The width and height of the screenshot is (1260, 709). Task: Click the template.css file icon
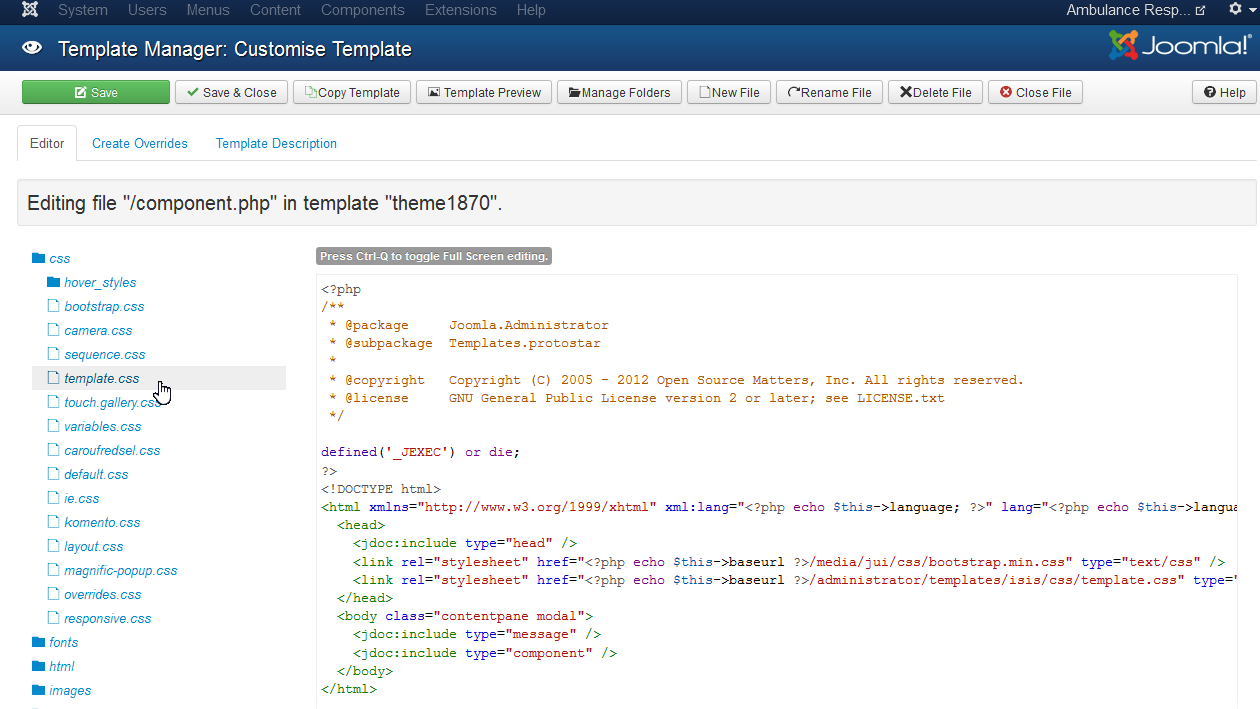(54, 378)
